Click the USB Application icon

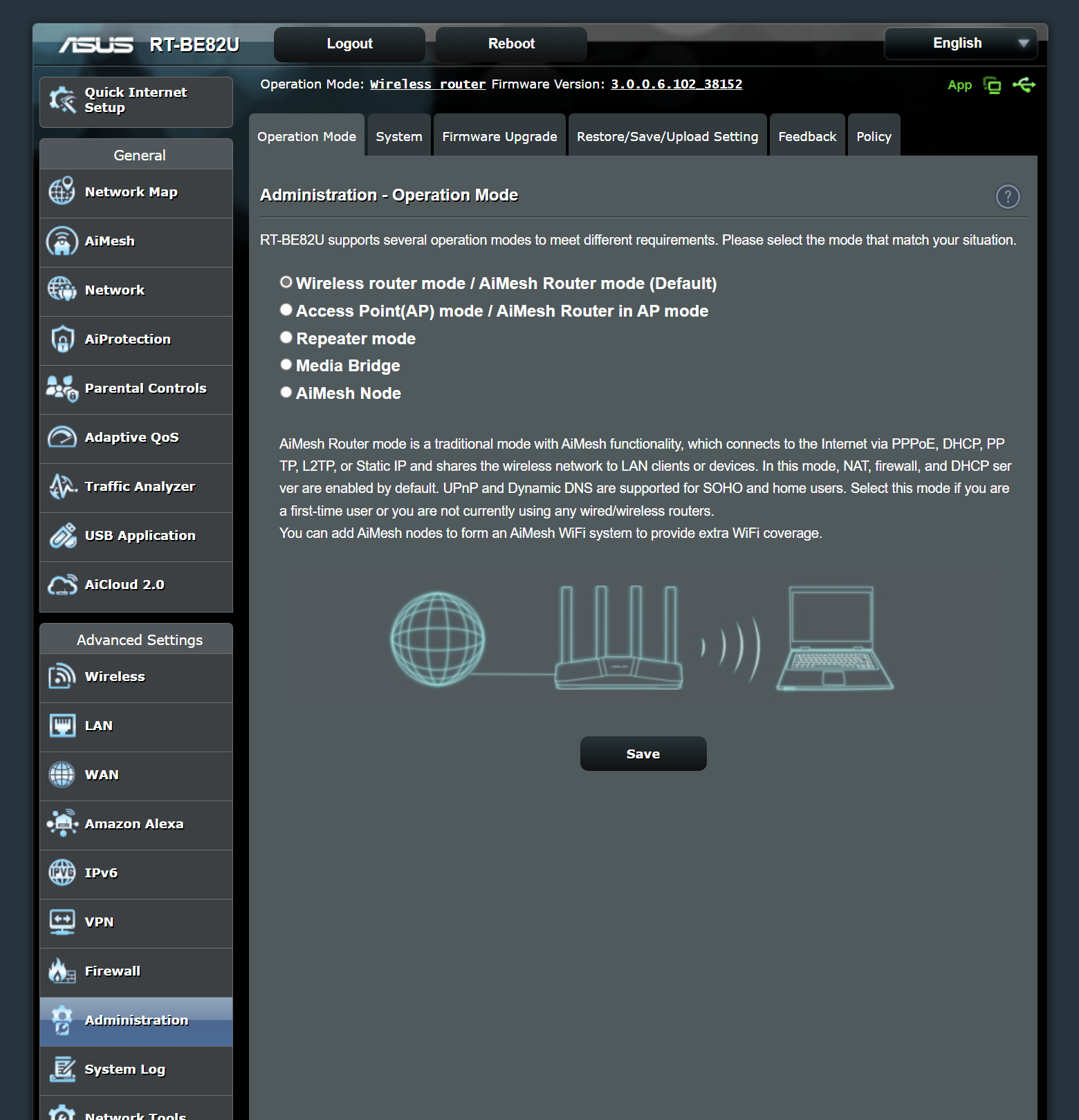[x=62, y=535]
